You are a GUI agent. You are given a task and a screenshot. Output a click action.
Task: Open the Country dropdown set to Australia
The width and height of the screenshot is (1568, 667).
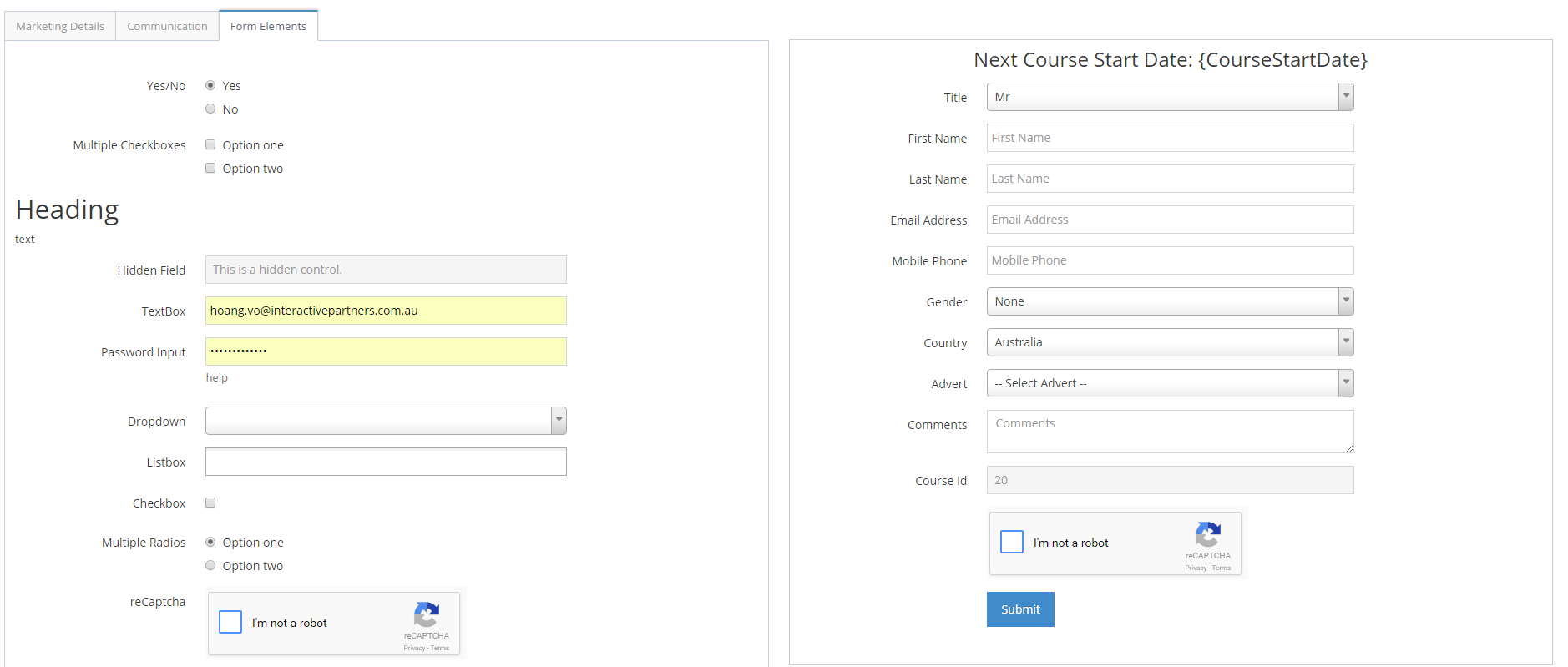(1169, 342)
